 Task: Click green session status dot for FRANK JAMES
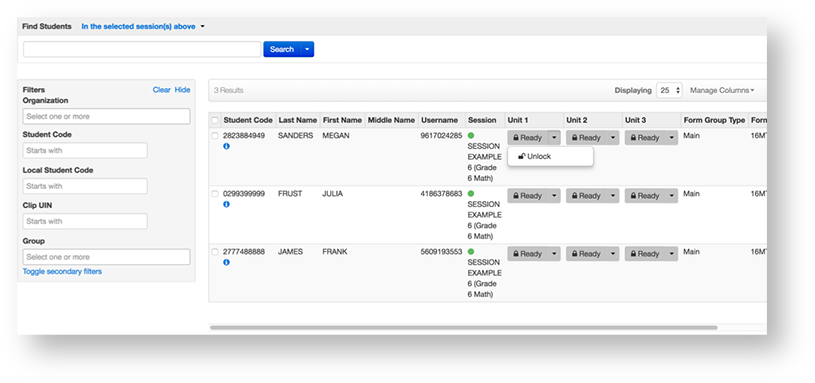(x=471, y=252)
